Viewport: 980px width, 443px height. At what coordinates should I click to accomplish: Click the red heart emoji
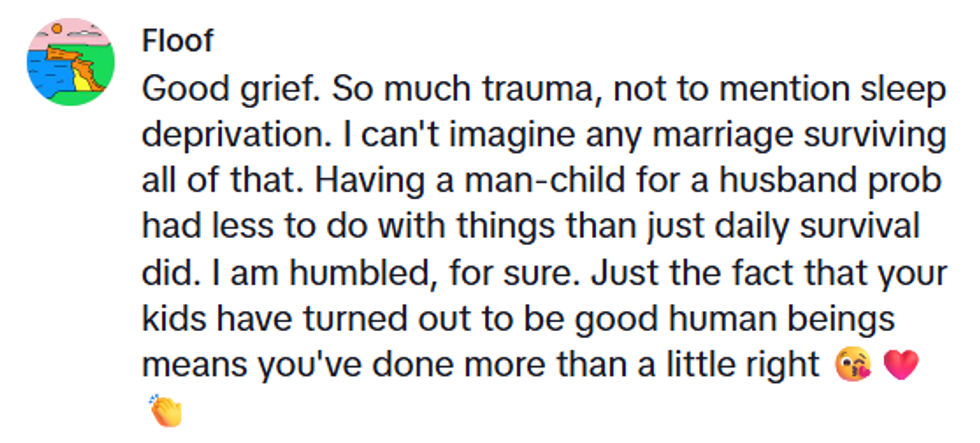pyautogui.click(x=900, y=365)
